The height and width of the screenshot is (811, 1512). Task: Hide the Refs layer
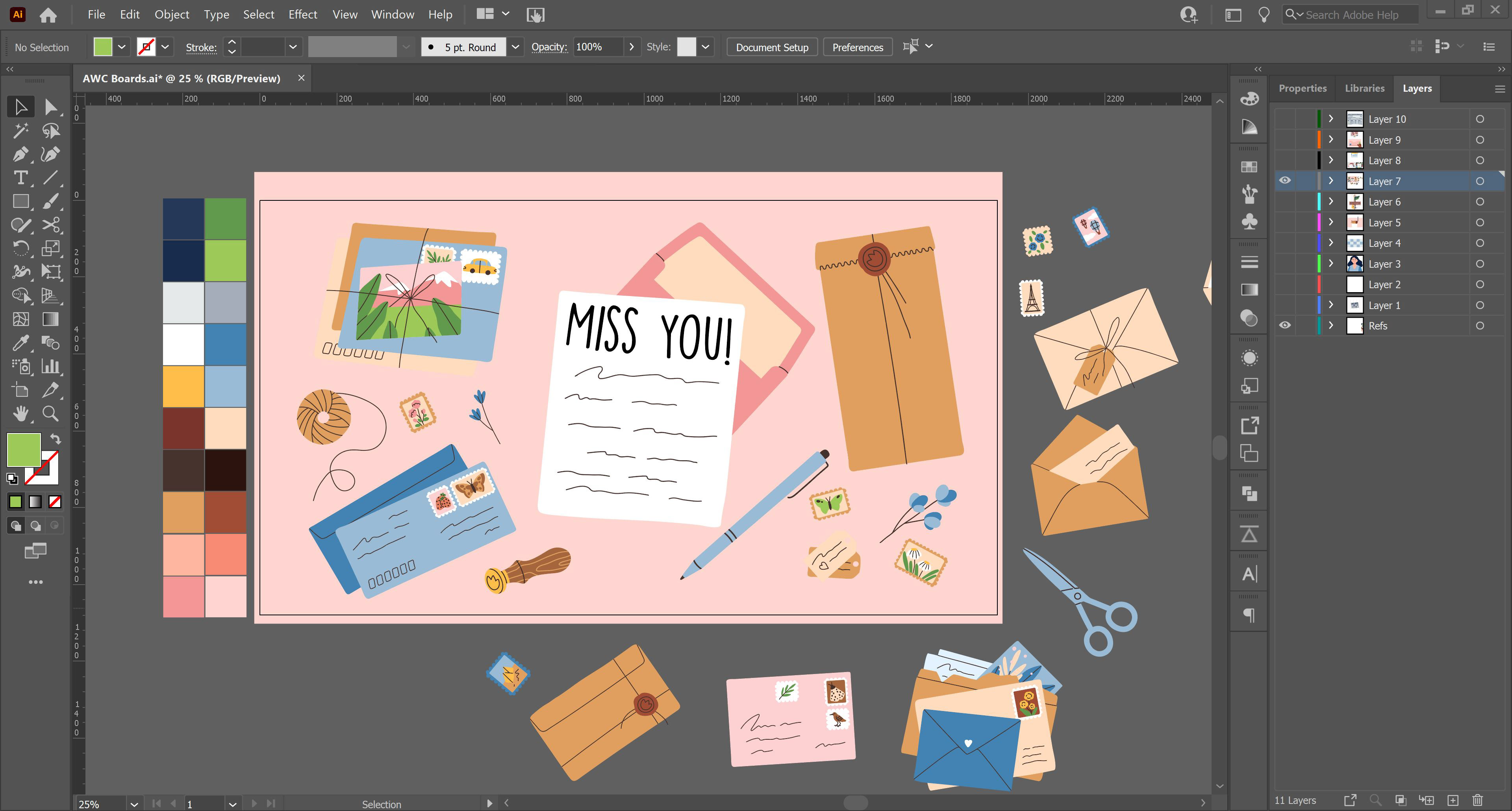1285,325
